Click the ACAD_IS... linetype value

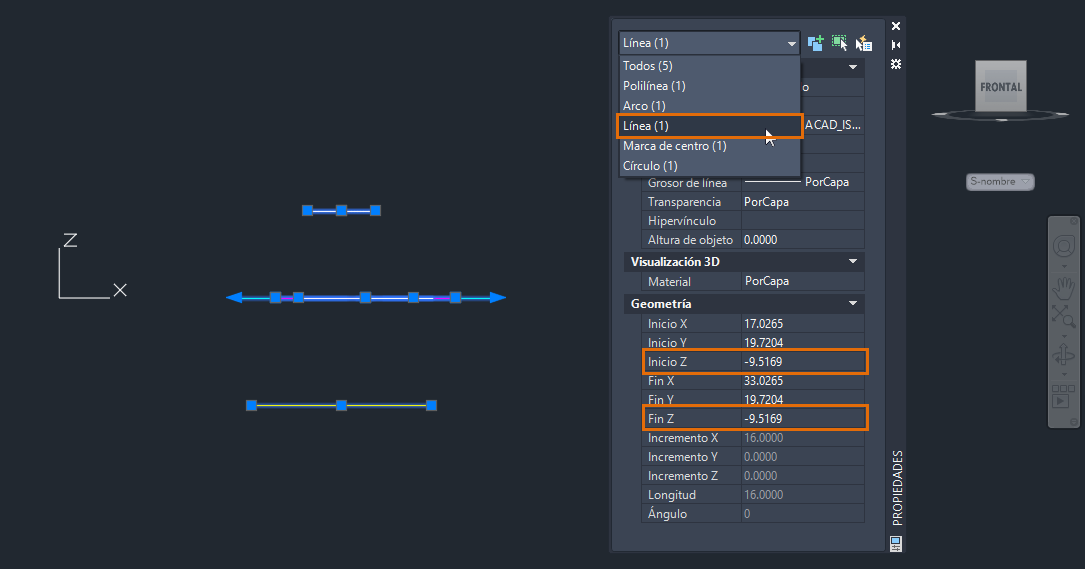point(833,125)
